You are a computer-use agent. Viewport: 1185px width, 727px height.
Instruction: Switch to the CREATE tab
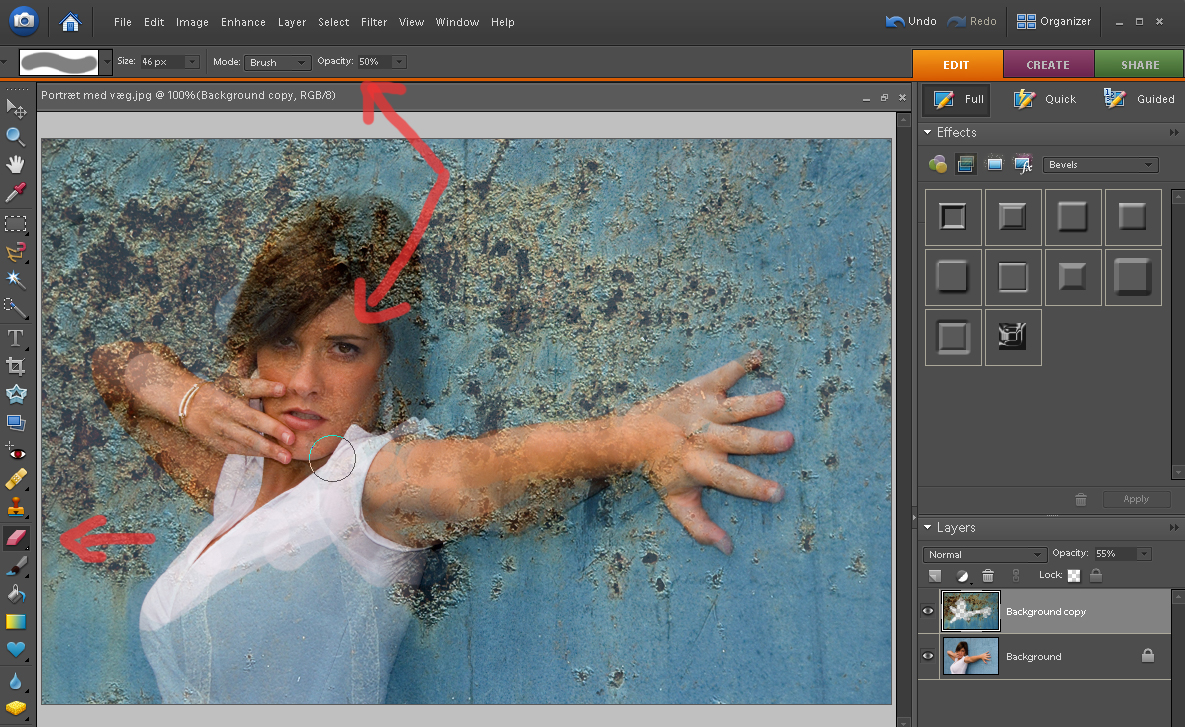1048,64
